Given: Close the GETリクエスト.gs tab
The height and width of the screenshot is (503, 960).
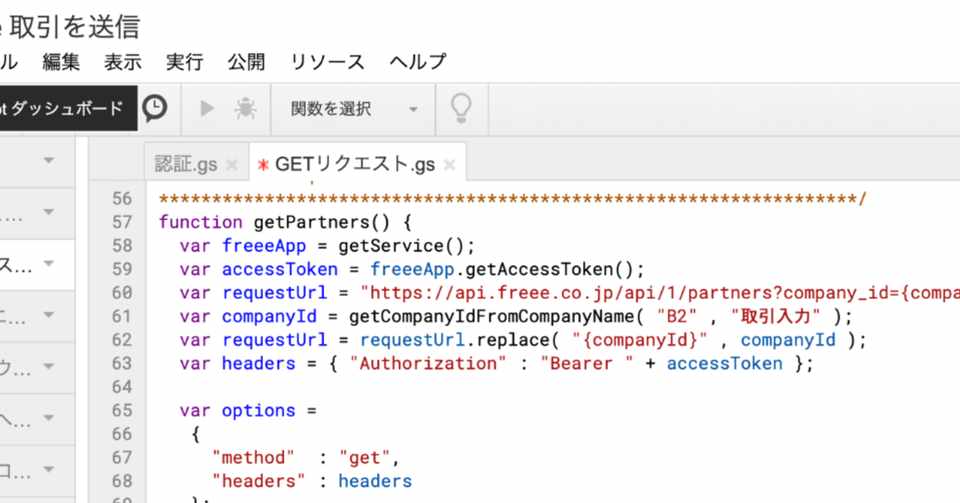Looking at the screenshot, I should pos(449,165).
